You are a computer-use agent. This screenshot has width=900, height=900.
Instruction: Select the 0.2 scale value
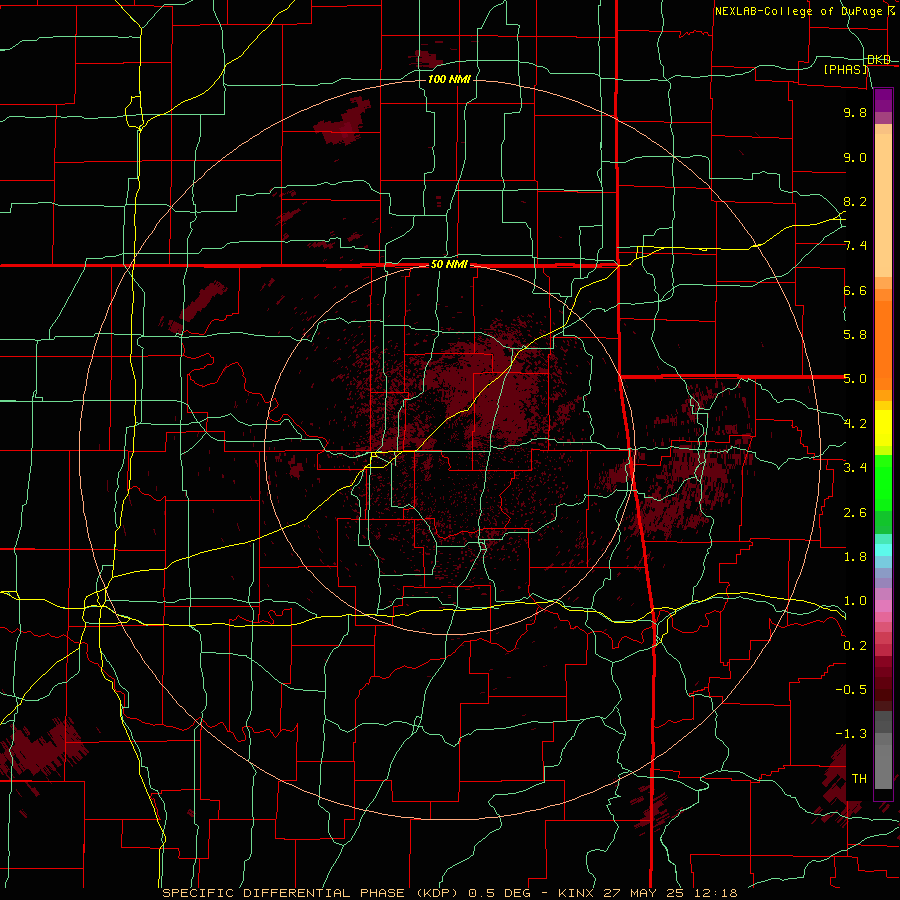pyautogui.click(x=855, y=646)
